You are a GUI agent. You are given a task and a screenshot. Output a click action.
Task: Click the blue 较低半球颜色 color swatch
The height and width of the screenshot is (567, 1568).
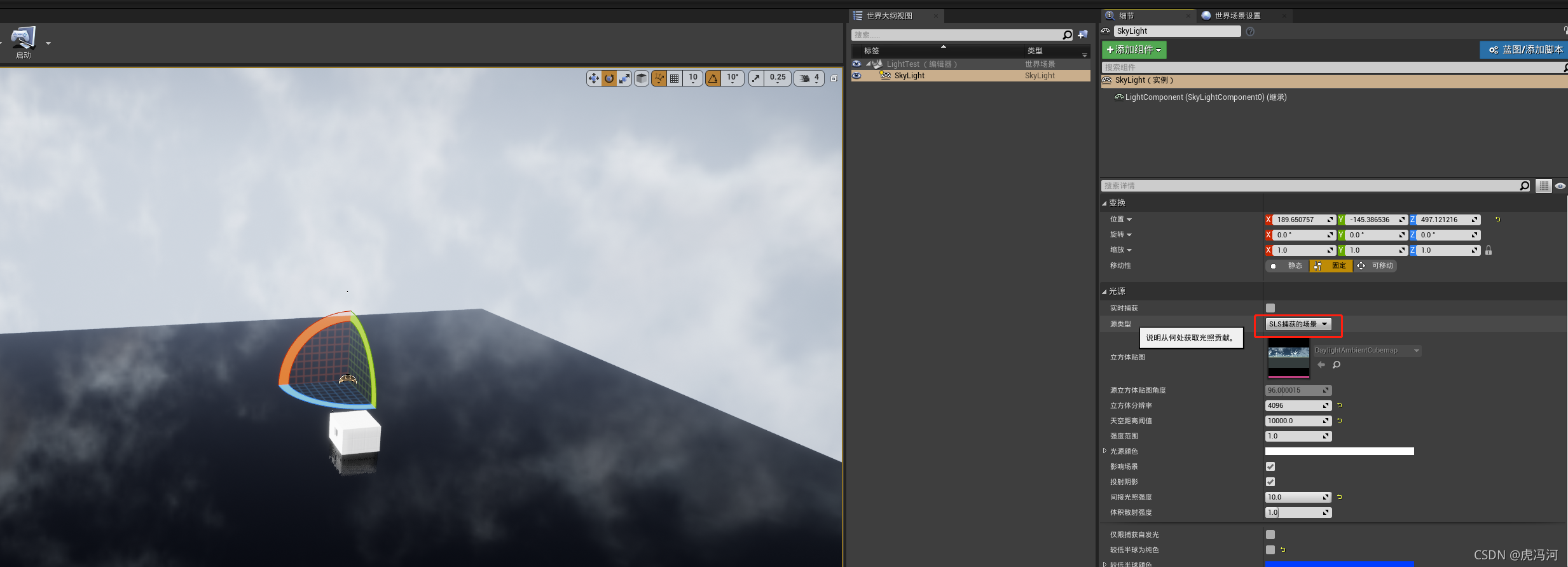point(1340,564)
